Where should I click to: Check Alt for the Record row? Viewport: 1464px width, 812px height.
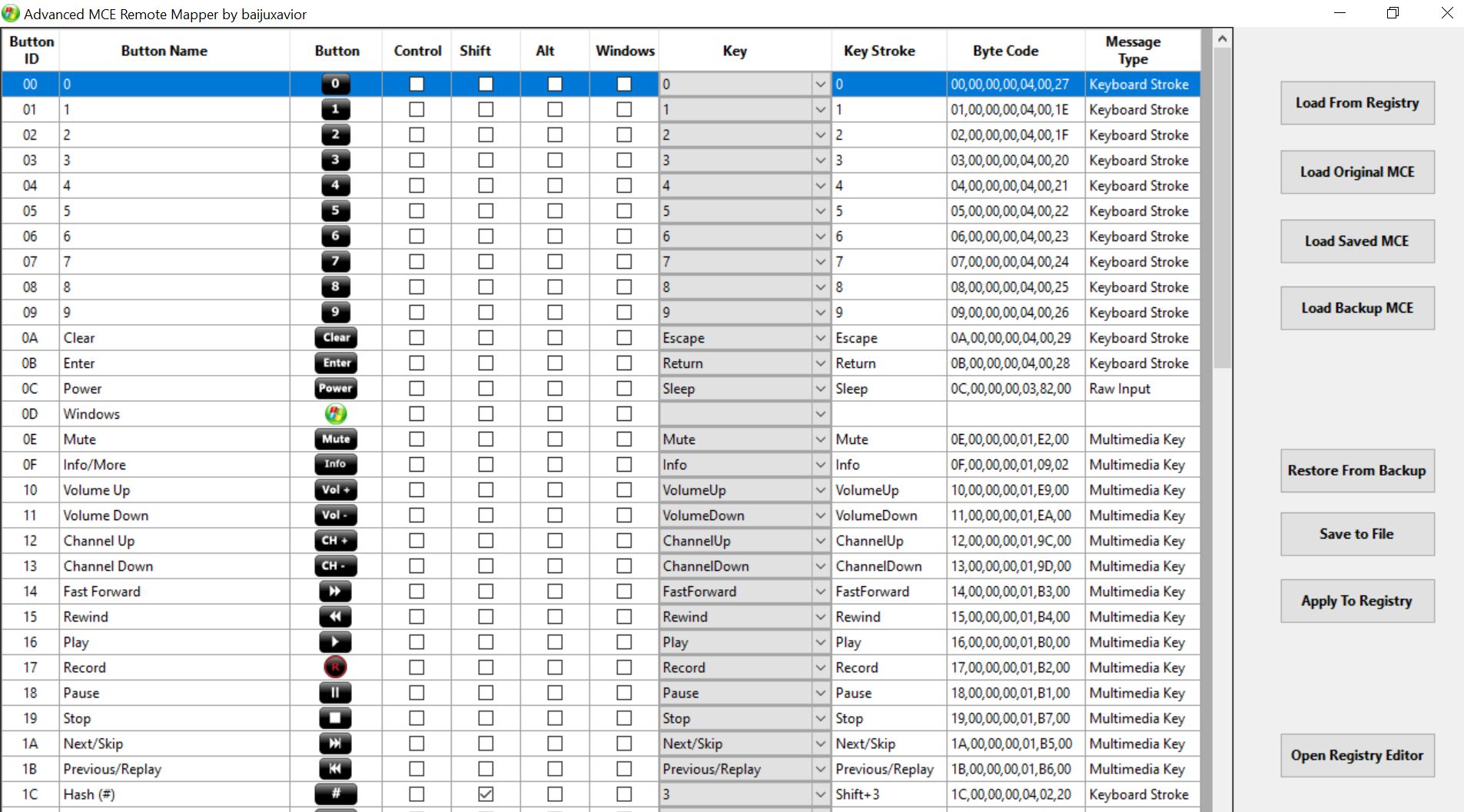click(x=555, y=668)
